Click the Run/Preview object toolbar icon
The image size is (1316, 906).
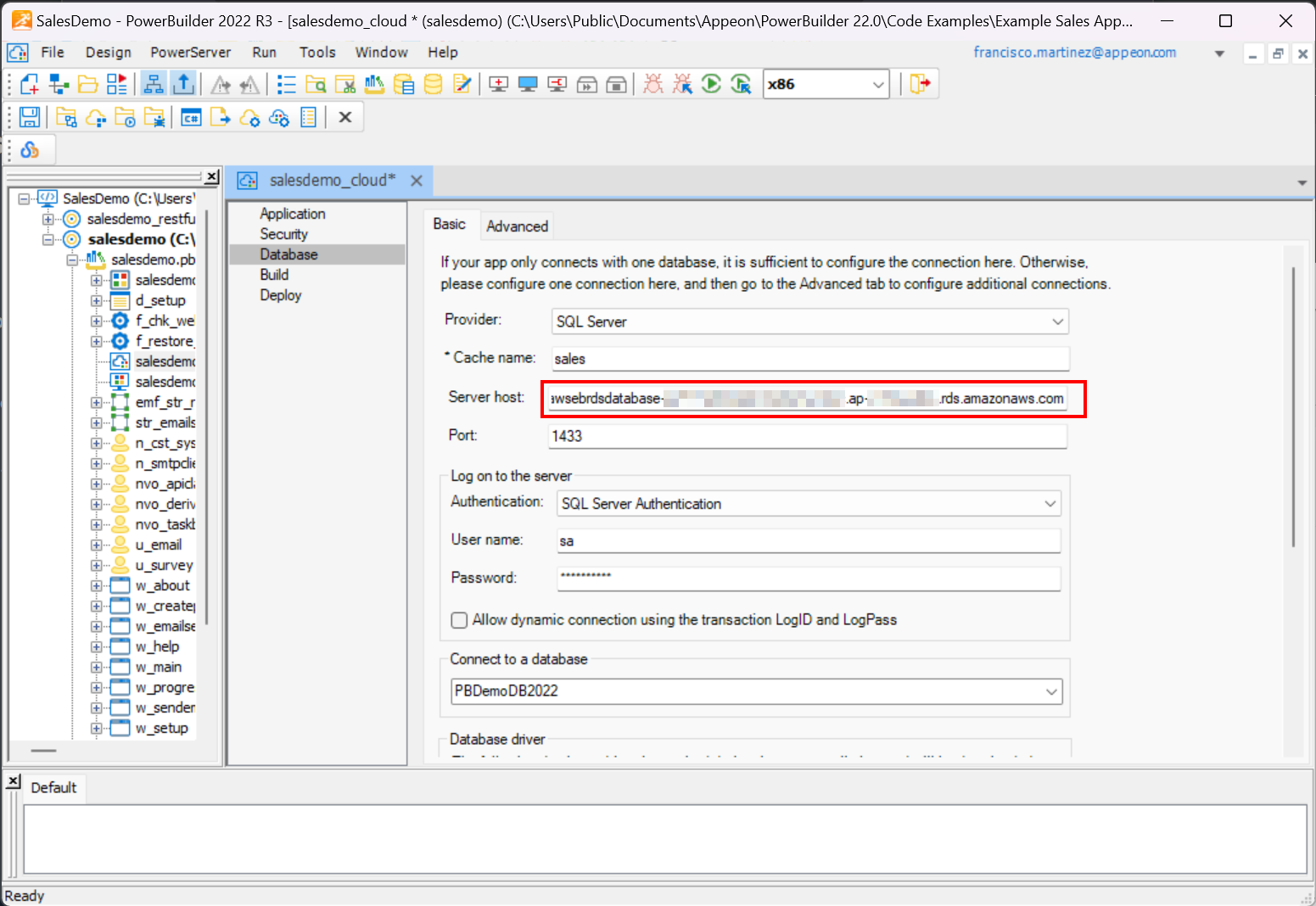(x=117, y=84)
